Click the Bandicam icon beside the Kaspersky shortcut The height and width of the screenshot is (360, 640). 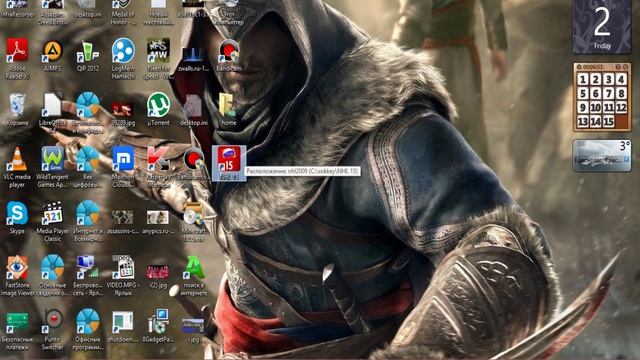click(x=193, y=159)
